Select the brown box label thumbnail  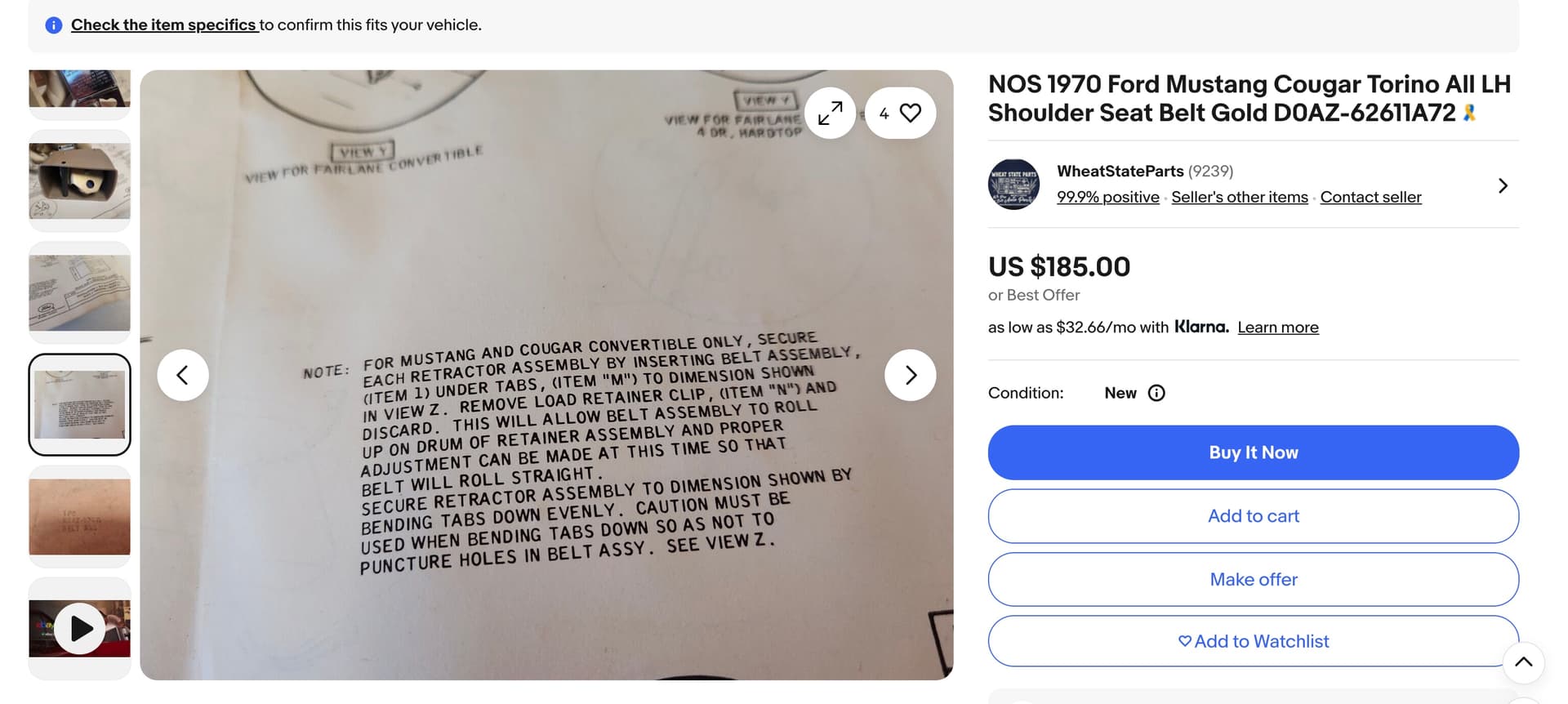coord(80,516)
